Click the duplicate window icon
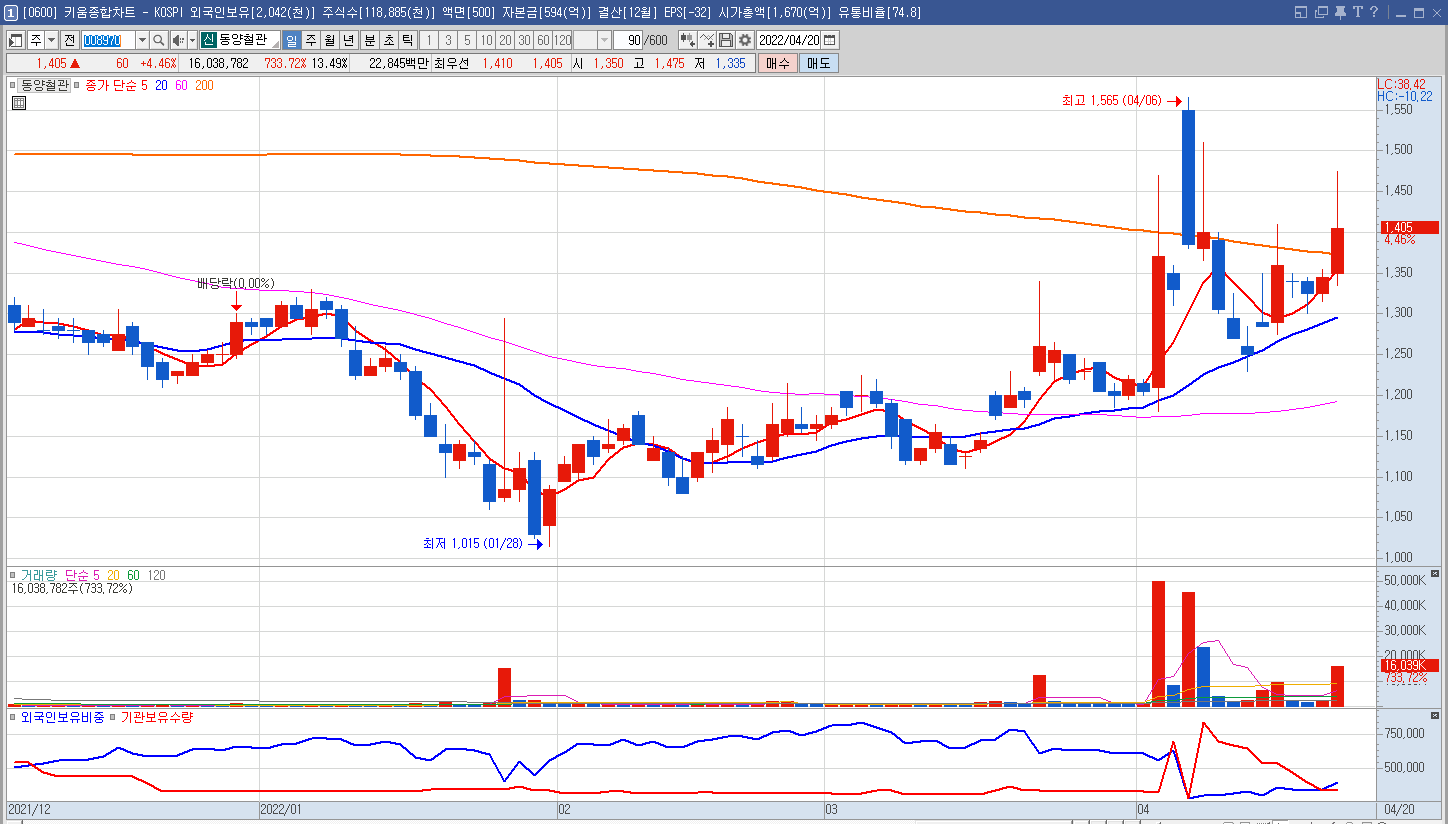Screen dimensions: 1448x824 pos(1320,12)
